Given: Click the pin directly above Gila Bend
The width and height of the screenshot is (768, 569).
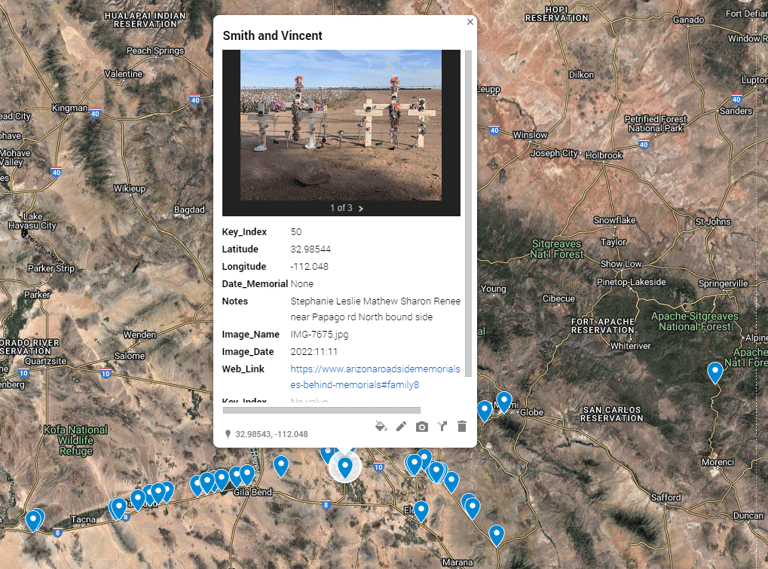Looking at the screenshot, I should 247,475.
